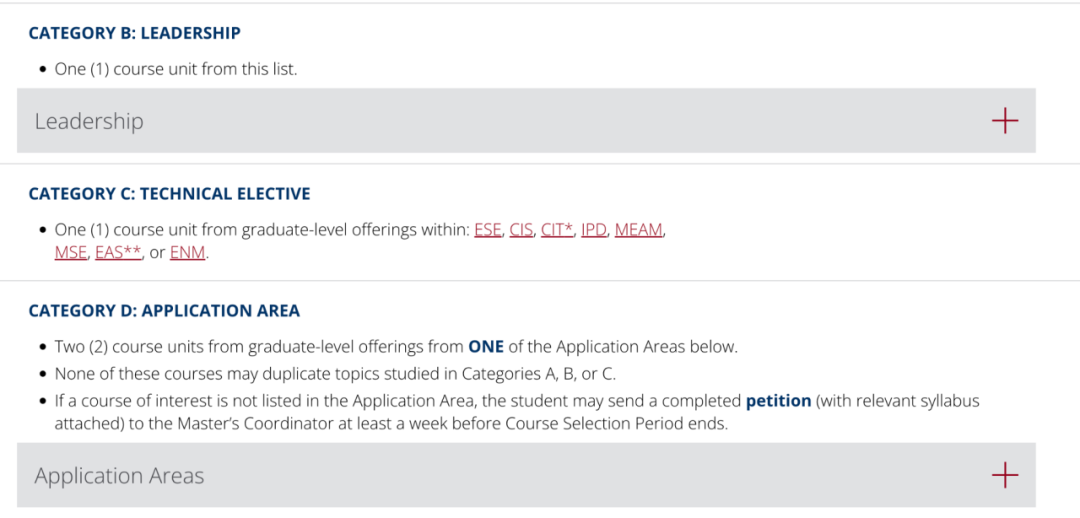1080x518 pixels.
Task: Go to the MEAM course link
Action: 638,230
